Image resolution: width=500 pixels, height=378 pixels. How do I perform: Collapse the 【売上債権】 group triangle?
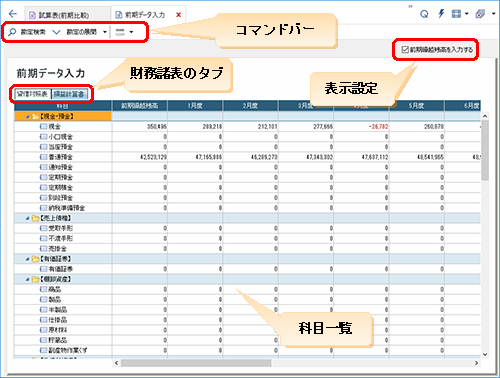point(27,218)
